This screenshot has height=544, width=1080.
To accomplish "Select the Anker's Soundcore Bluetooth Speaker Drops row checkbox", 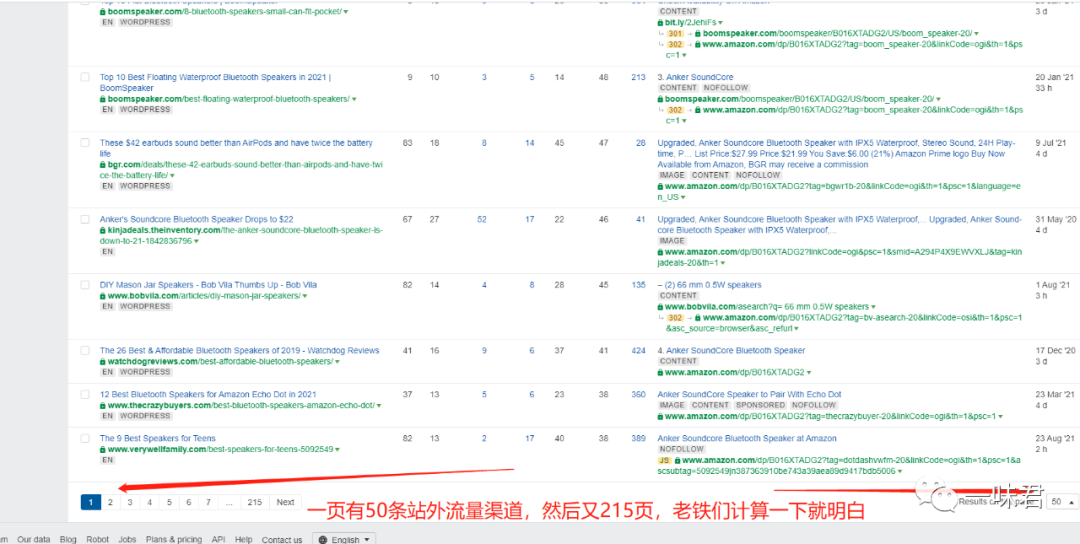I will click(x=85, y=219).
